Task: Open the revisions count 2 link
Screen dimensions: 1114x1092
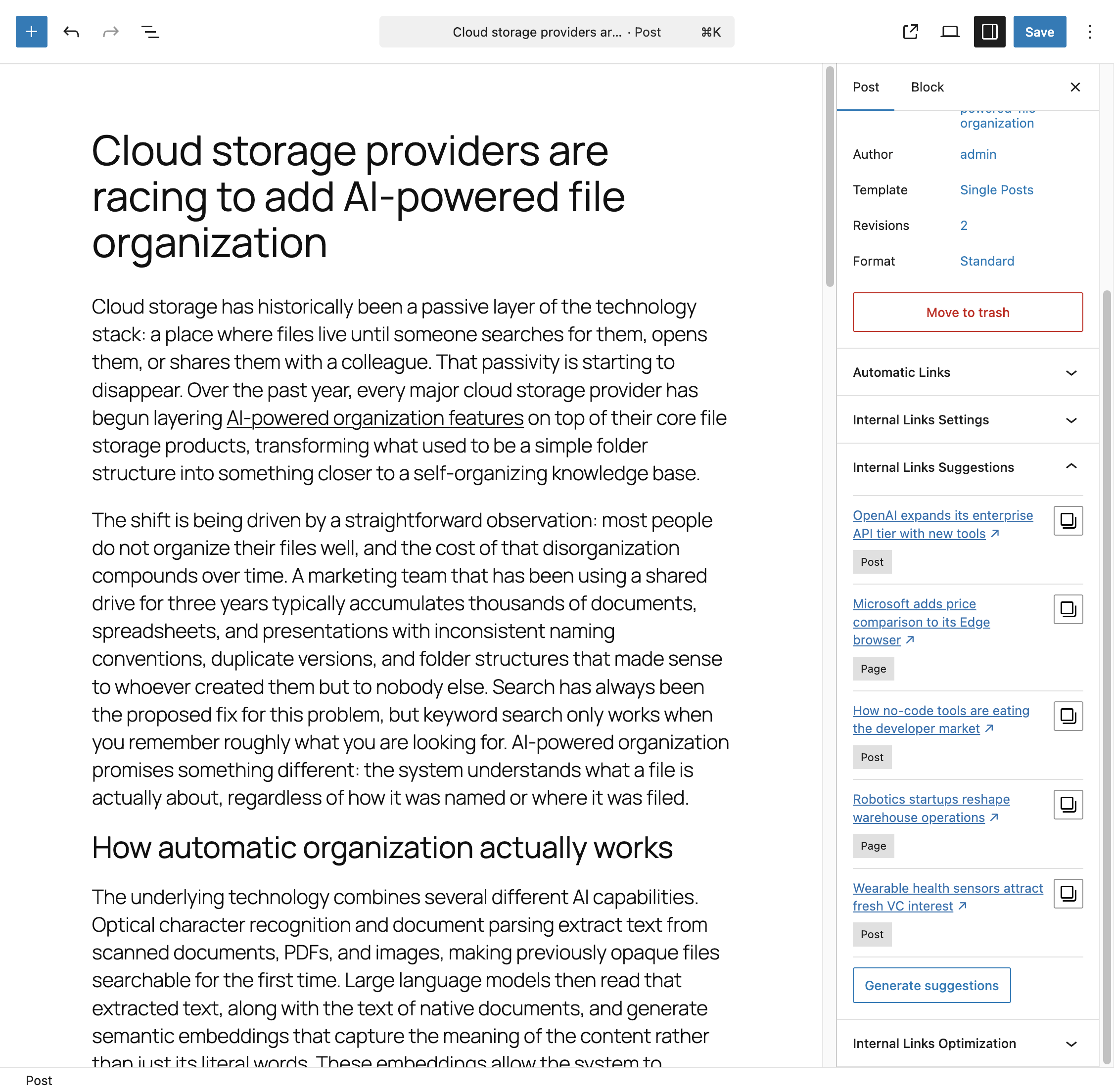Action: [x=964, y=226]
